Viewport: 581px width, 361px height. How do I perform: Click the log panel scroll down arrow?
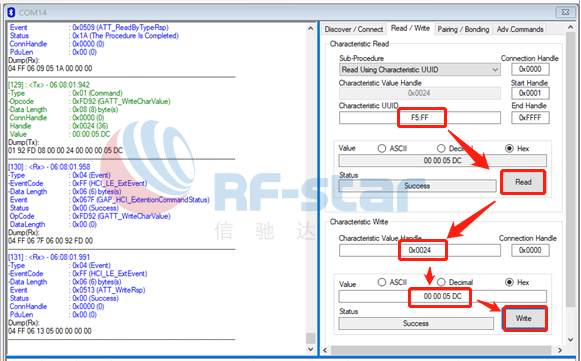pos(311,349)
